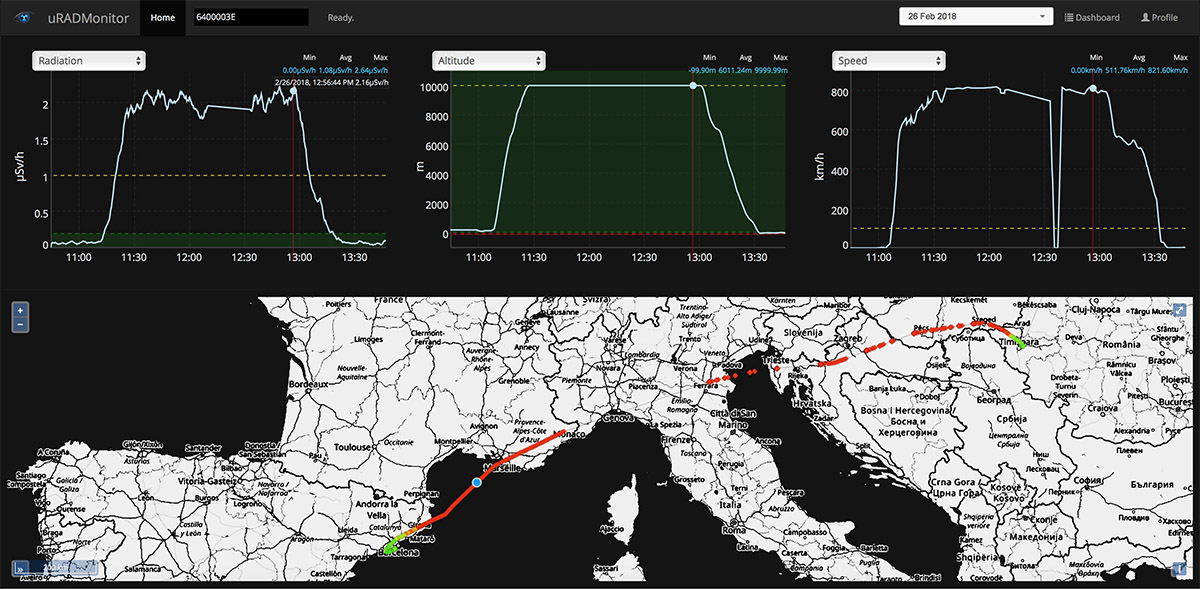The height and width of the screenshot is (589, 1200).
Task: Open the 26 Feb 2018 date selector
Action: pos(976,17)
